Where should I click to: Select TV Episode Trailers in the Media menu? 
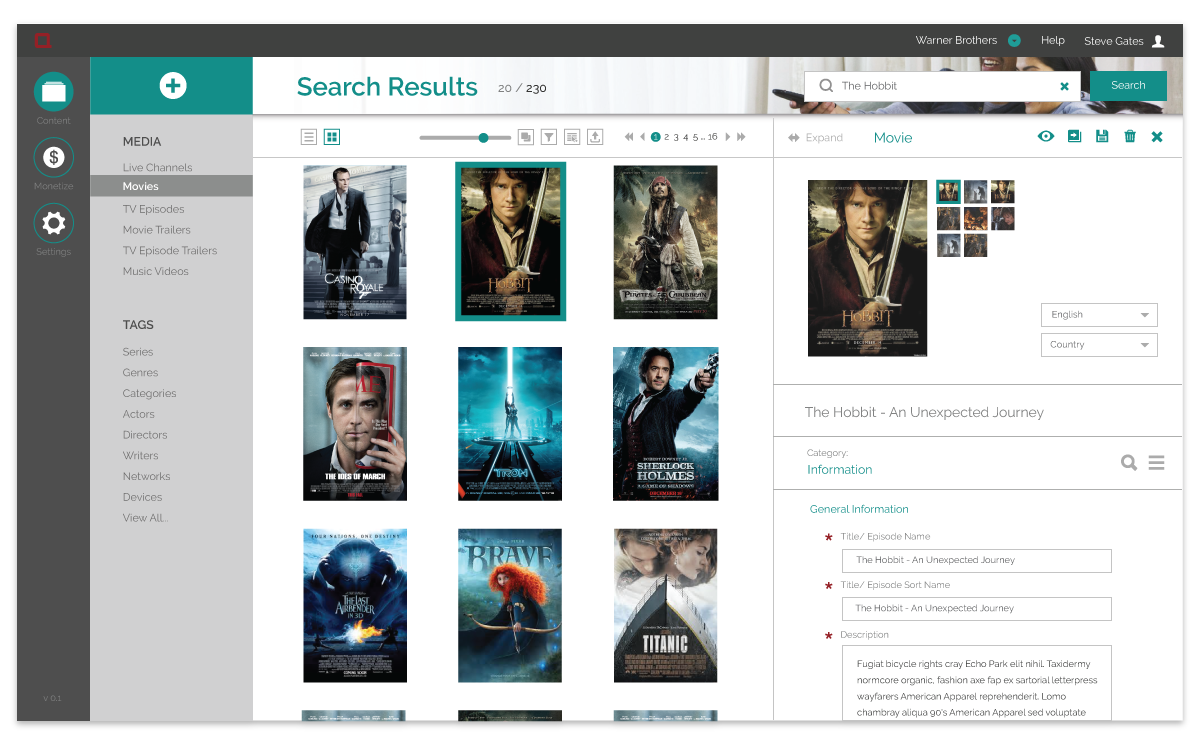(x=170, y=251)
